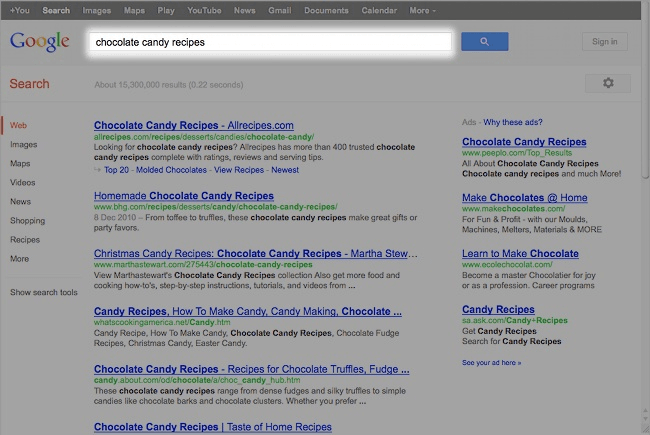Open the More dropdown in top bar
Screen dimensions: 650x435
click(x=422, y=10)
